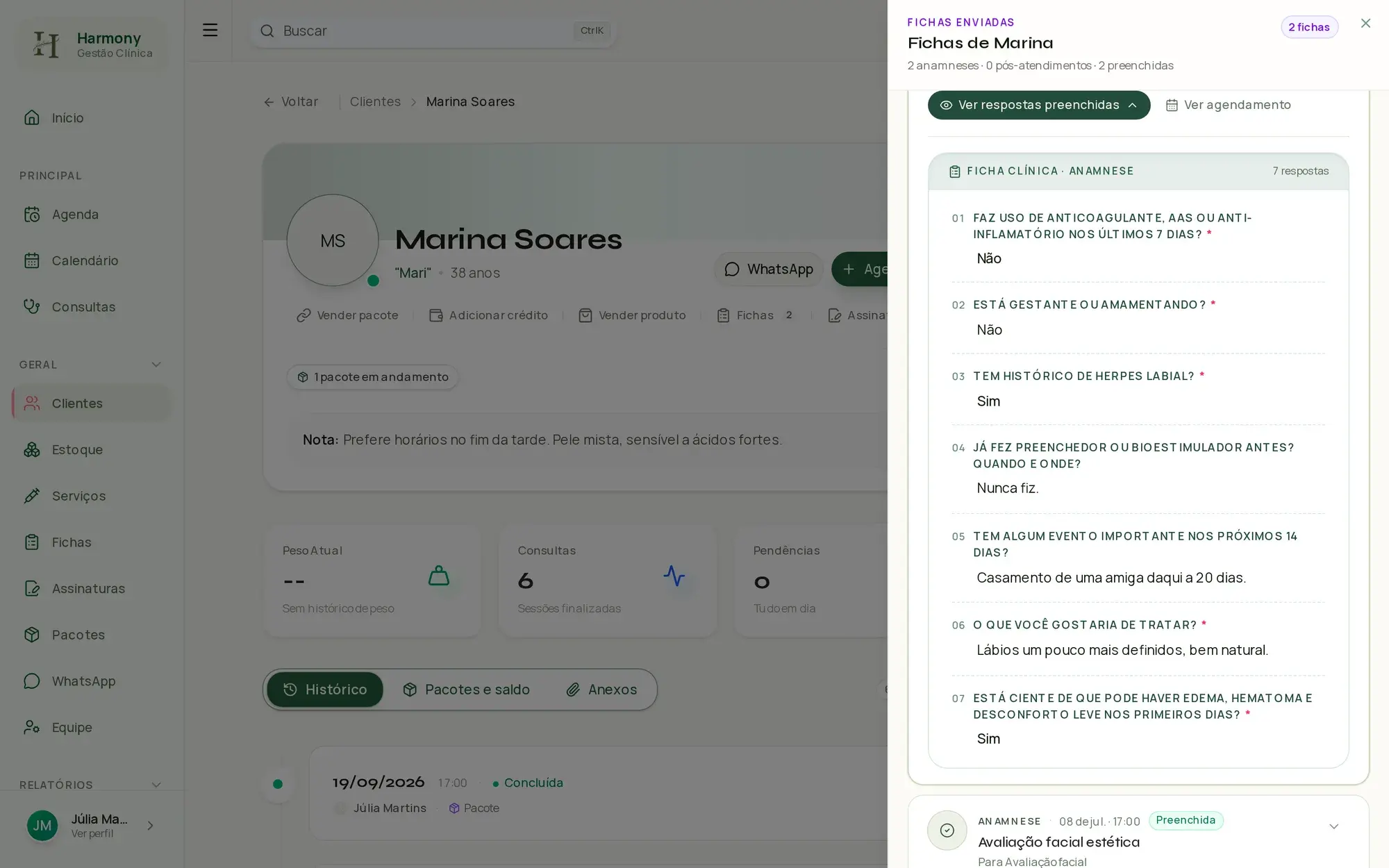Click the Consultas activity pulse icon

(x=674, y=576)
